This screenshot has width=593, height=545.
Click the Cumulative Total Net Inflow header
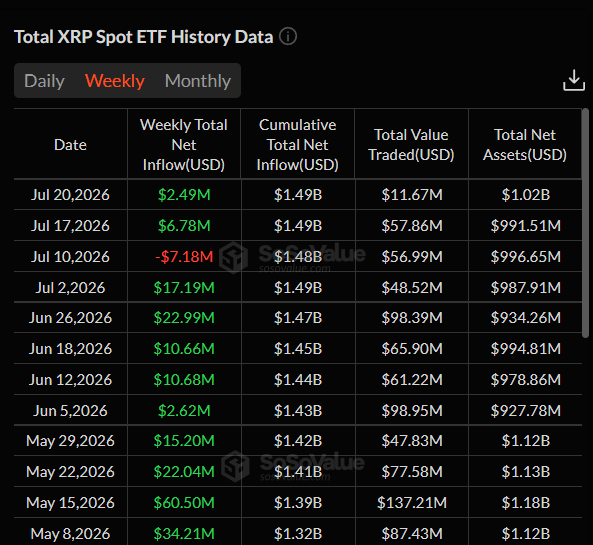pos(298,145)
